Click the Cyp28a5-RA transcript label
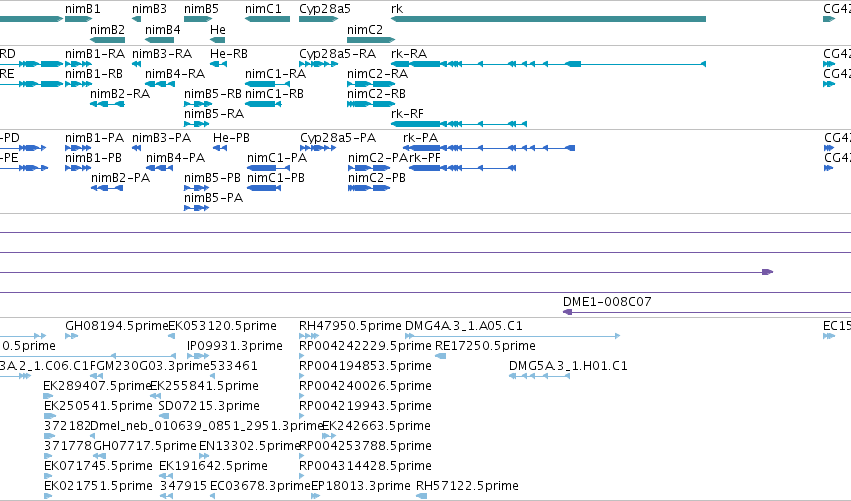Screen dimensions: 851x501 [338, 54]
